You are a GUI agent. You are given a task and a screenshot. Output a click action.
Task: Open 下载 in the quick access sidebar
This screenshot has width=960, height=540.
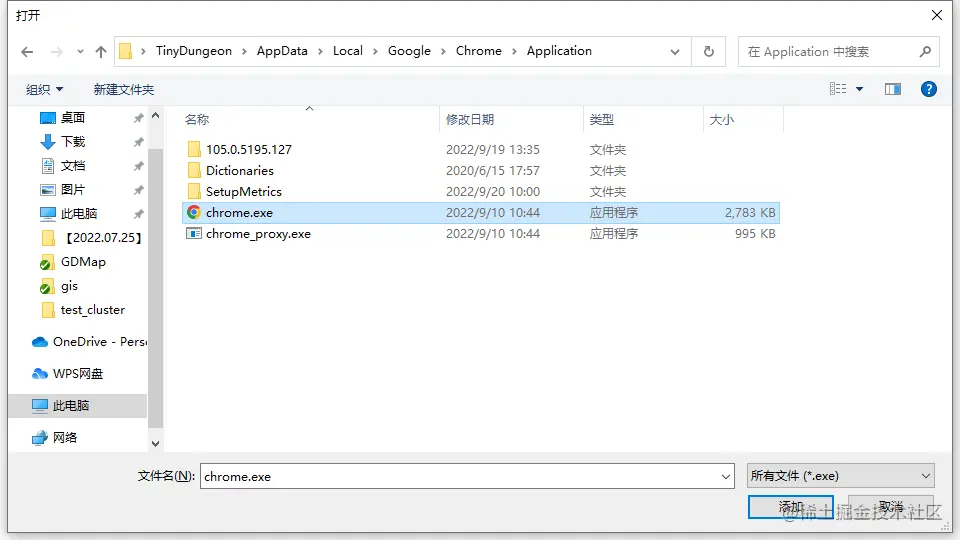click(73, 141)
